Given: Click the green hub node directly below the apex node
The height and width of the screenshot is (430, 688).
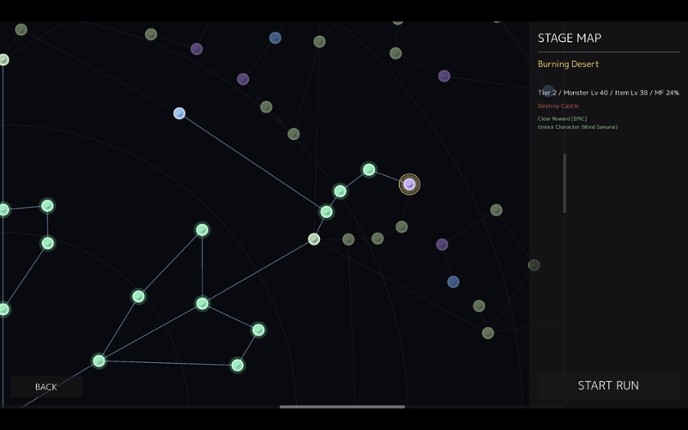Looking at the screenshot, I should click(202, 304).
